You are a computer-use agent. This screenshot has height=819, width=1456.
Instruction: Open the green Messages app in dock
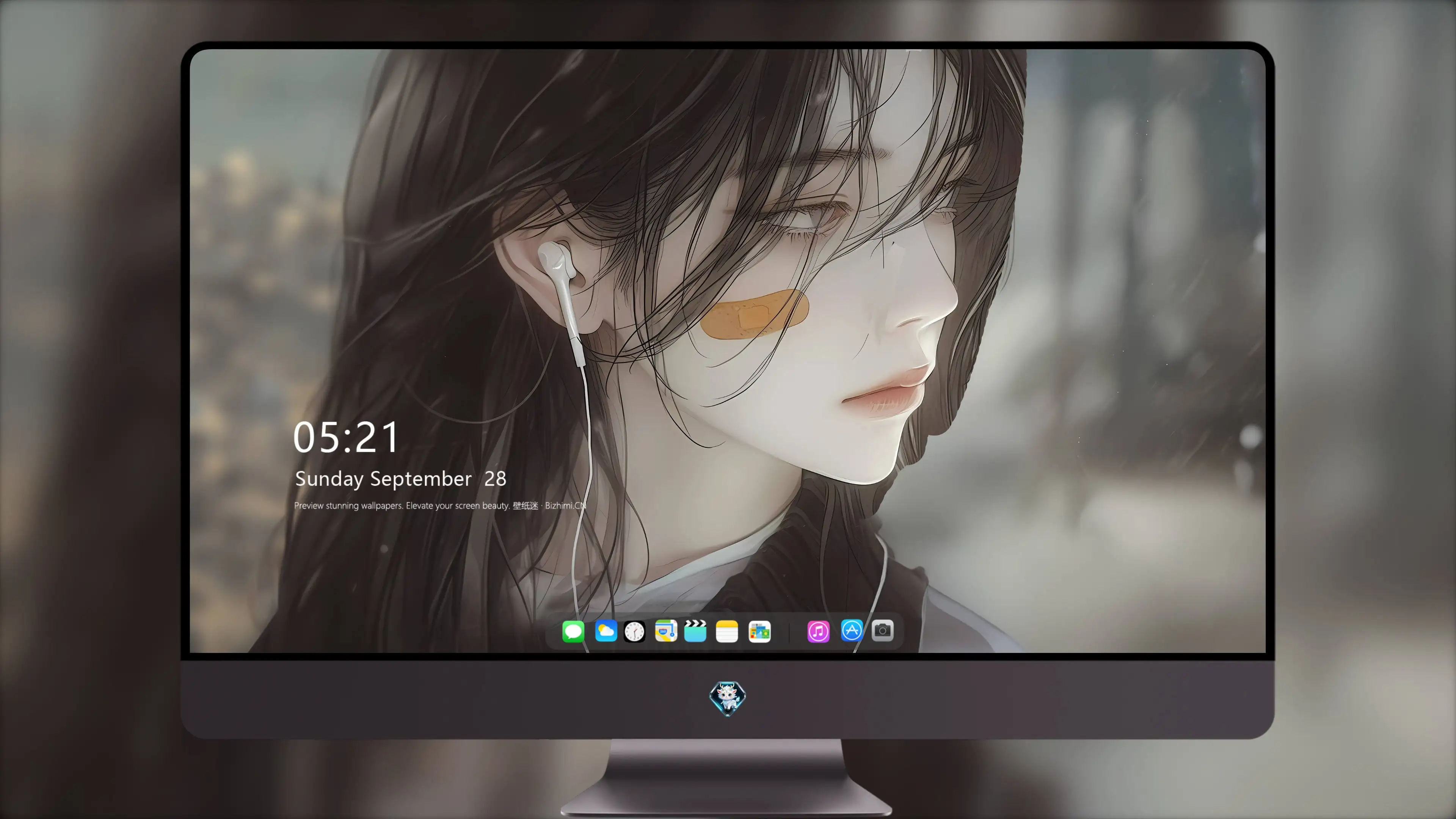tap(573, 631)
